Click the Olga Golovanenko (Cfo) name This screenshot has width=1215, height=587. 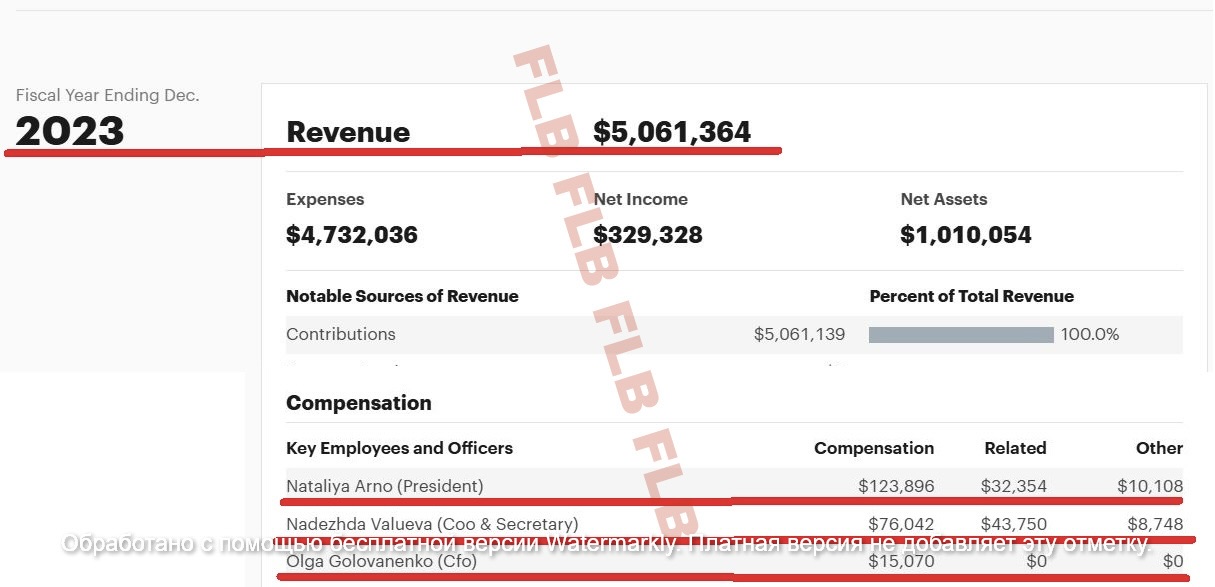(381, 561)
